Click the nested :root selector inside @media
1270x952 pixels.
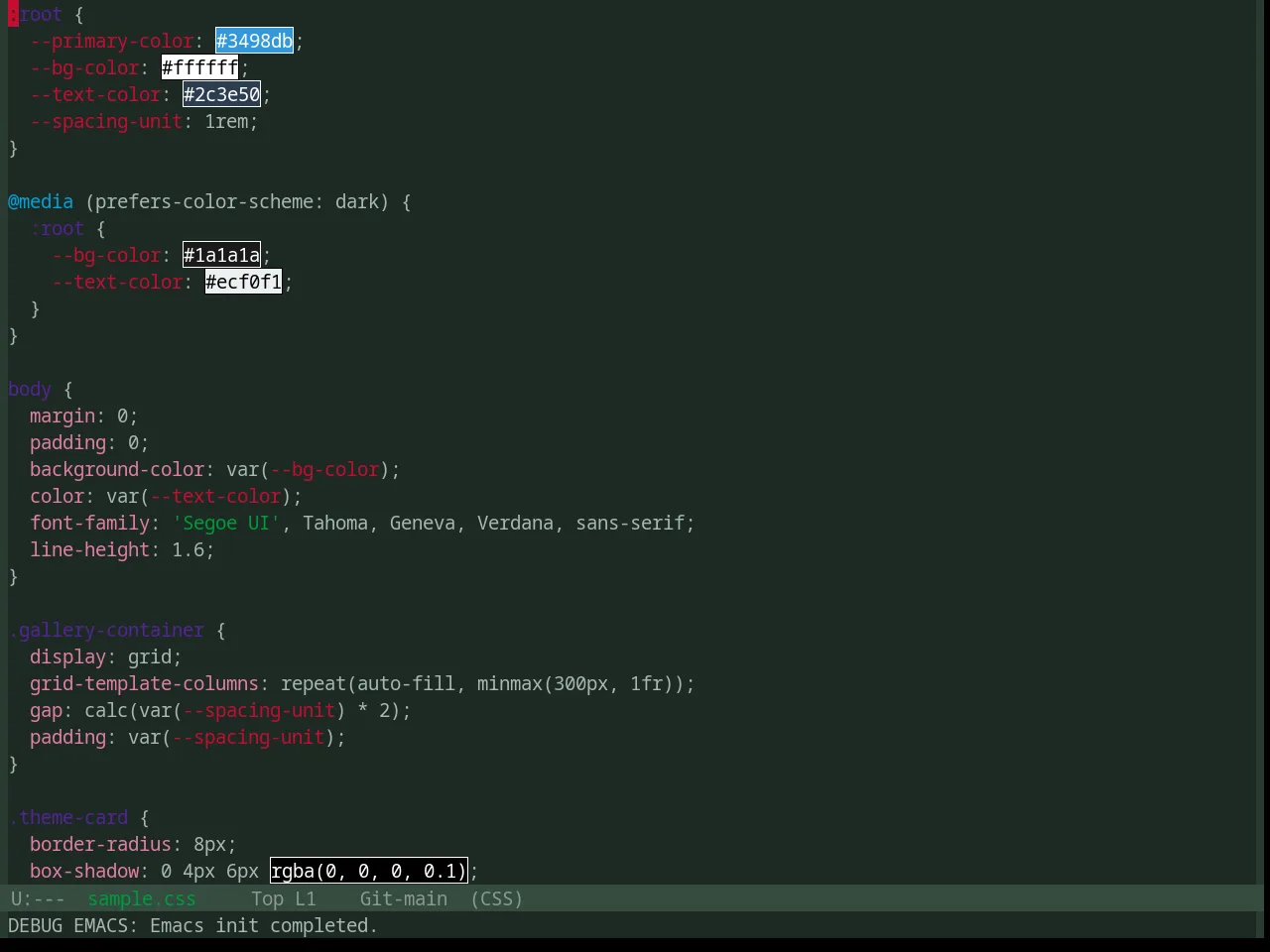point(57,228)
